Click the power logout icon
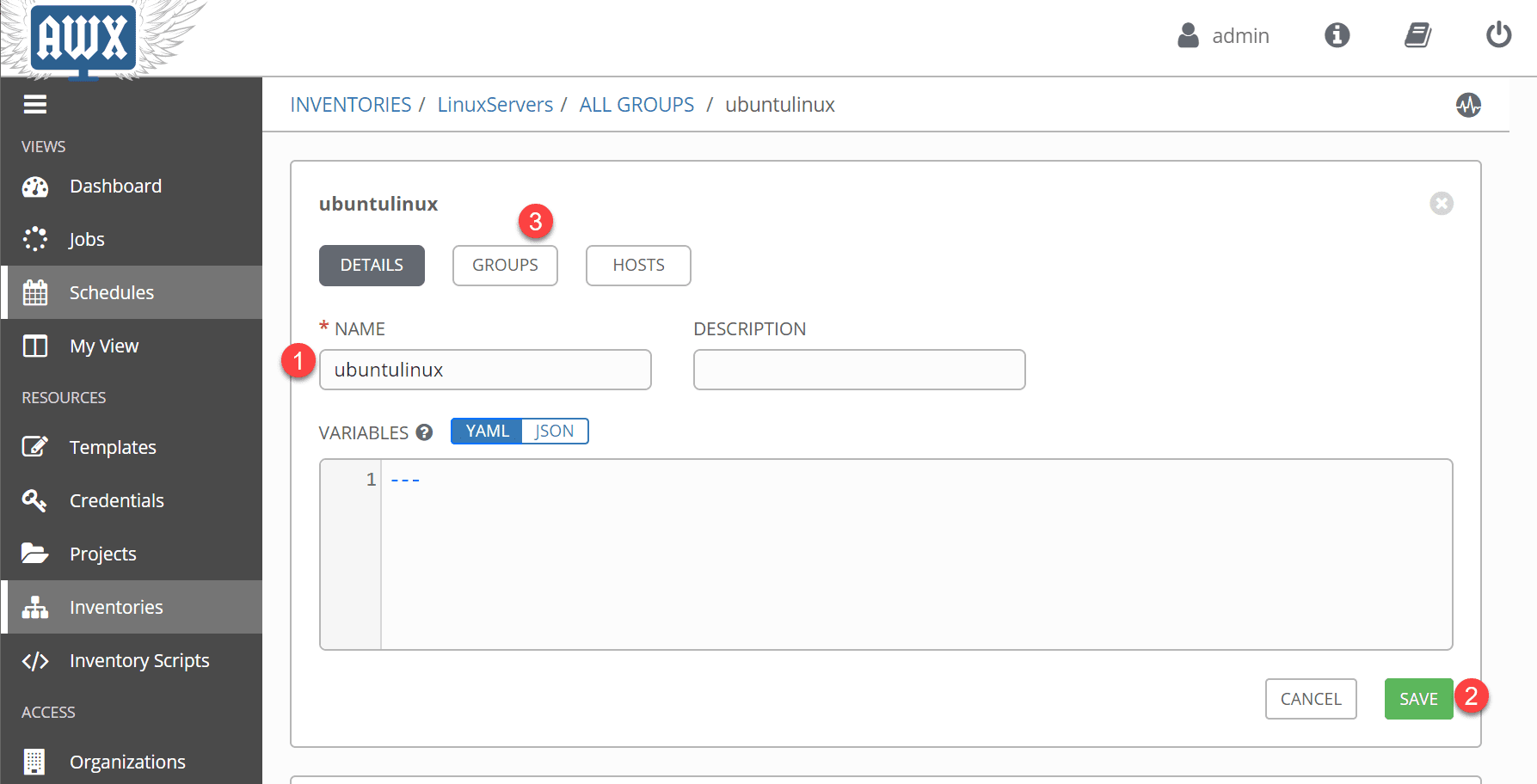 click(1498, 35)
